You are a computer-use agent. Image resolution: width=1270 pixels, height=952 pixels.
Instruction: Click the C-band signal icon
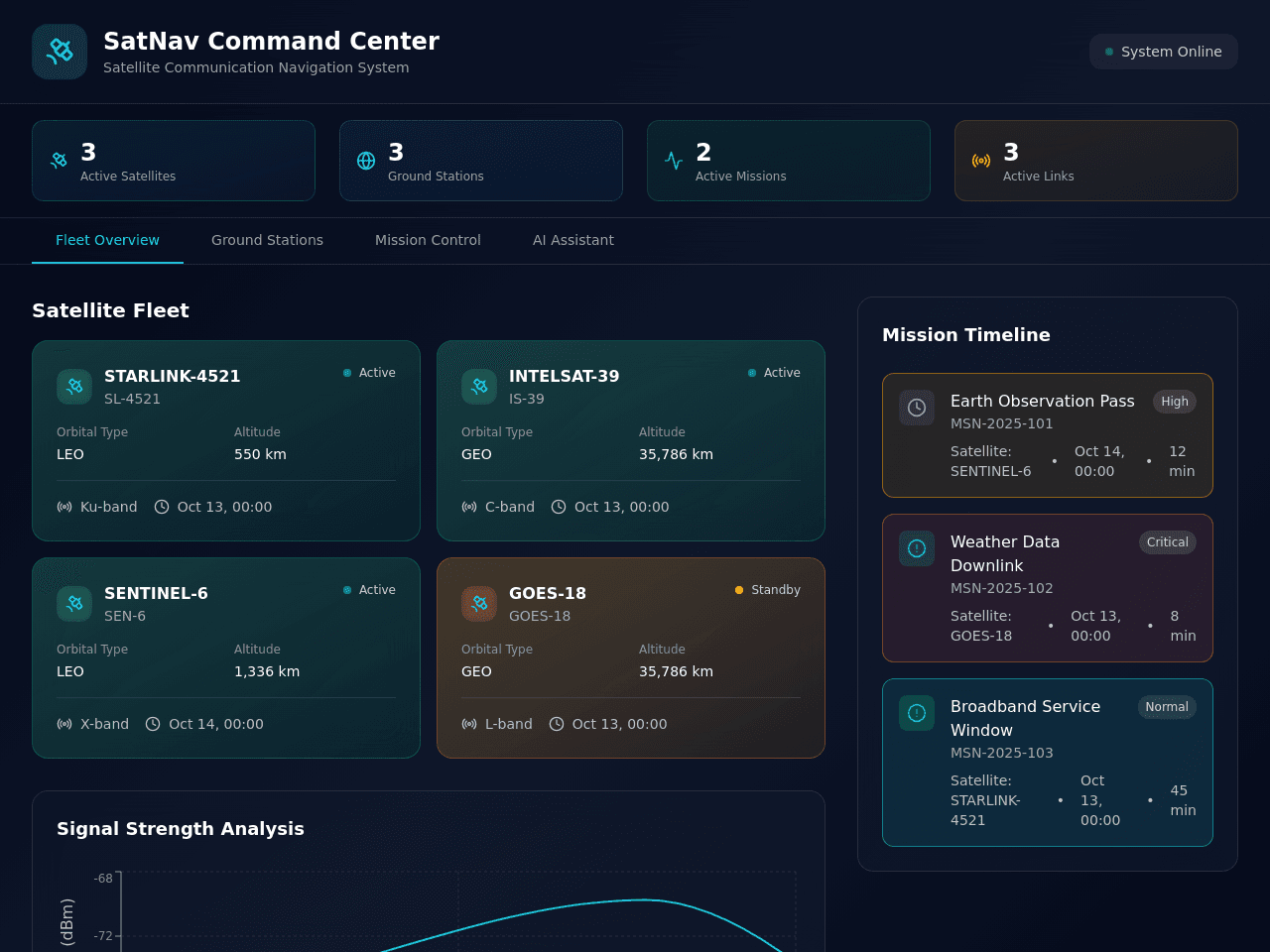point(469,507)
